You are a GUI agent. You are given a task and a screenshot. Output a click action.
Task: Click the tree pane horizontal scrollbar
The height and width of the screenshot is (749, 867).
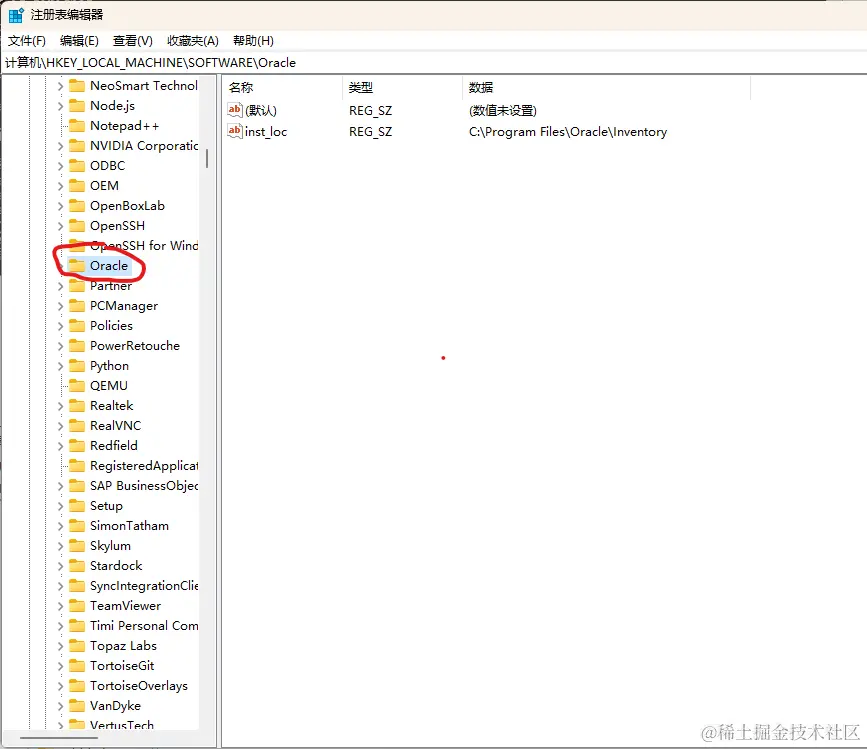(x=59, y=738)
